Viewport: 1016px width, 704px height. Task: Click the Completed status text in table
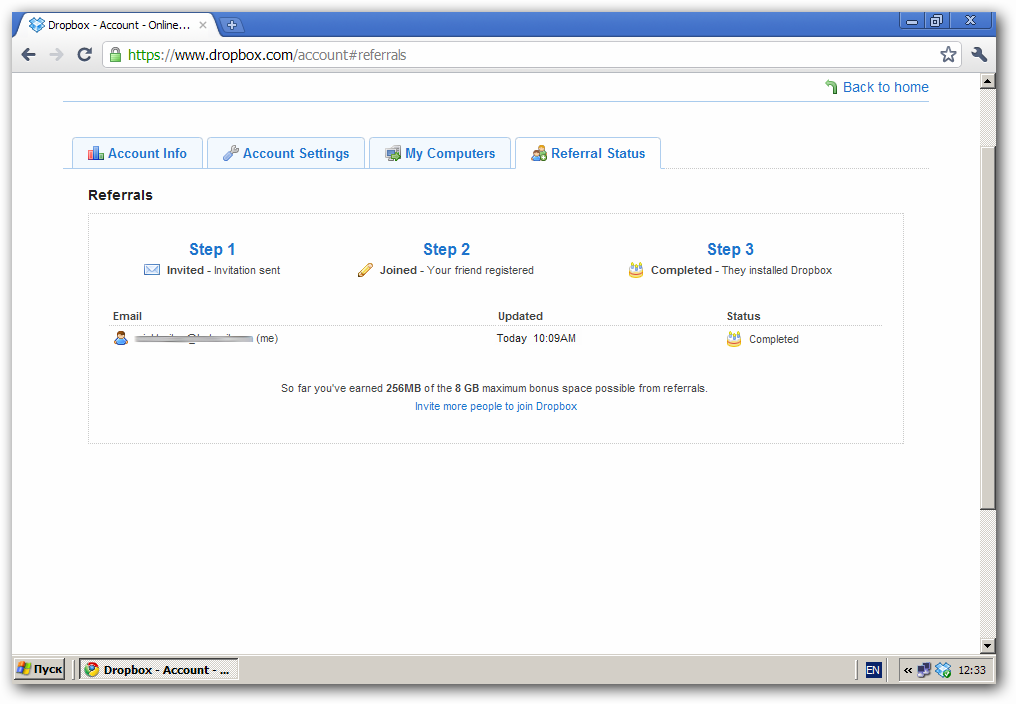coord(774,339)
